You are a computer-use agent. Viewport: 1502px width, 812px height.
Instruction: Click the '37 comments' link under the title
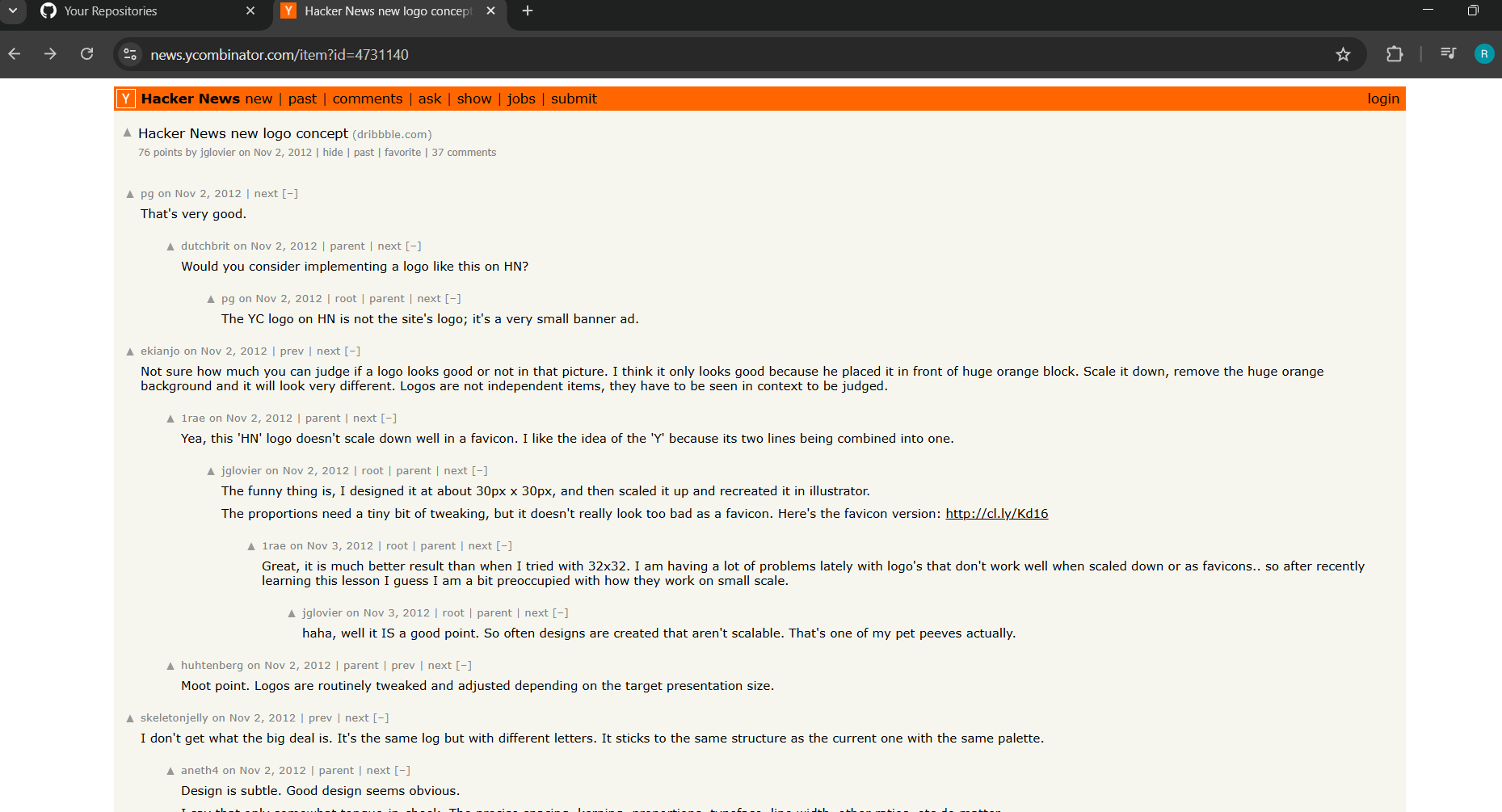(464, 153)
